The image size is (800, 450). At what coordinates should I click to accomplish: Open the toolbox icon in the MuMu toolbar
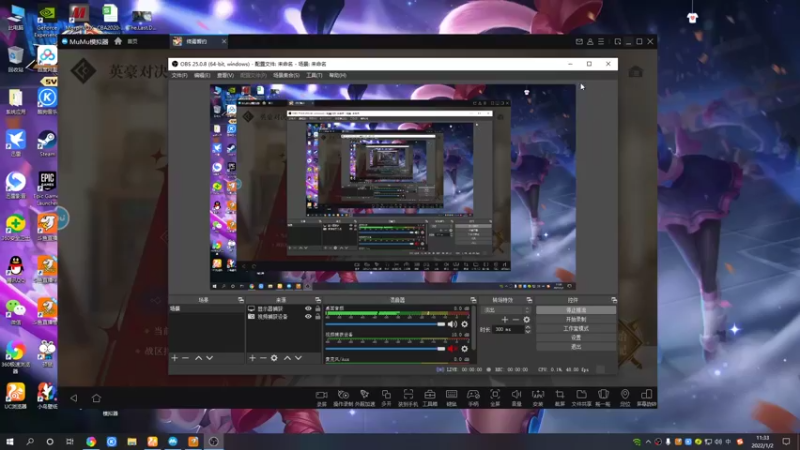430,395
